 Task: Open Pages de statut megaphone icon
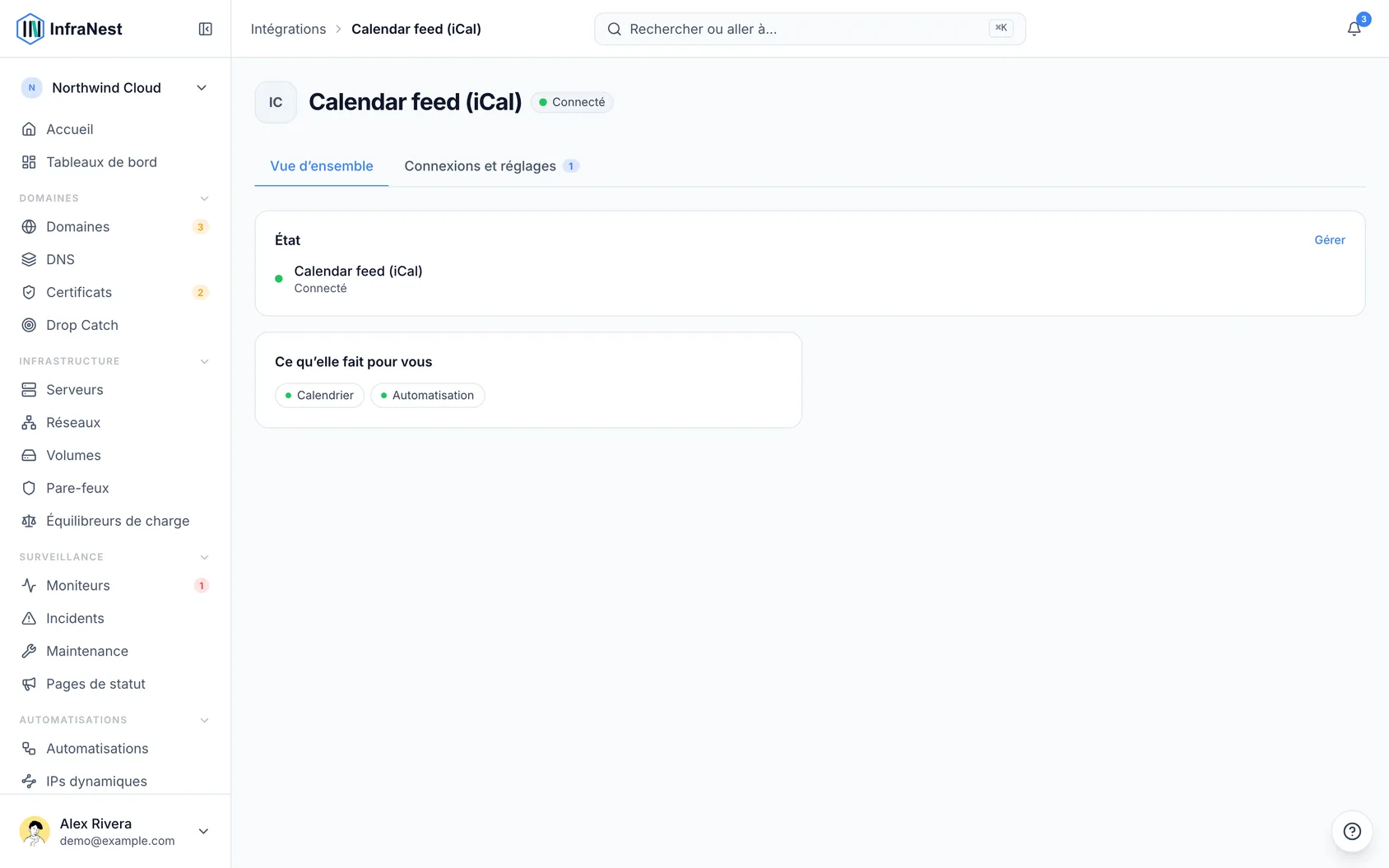click(x=29, y=684)
